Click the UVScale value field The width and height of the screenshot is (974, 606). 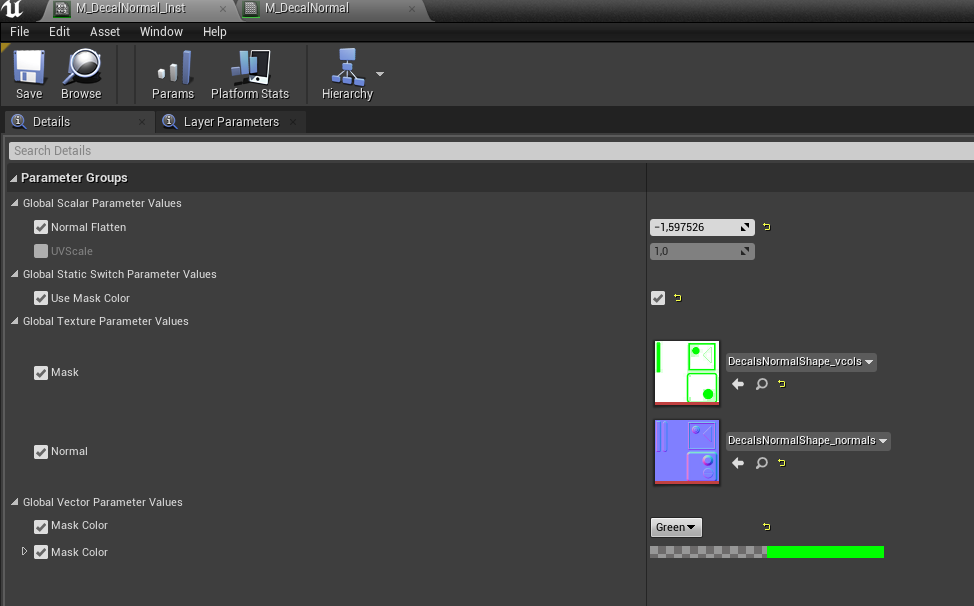pyautogui.click(x=702, y=251)
